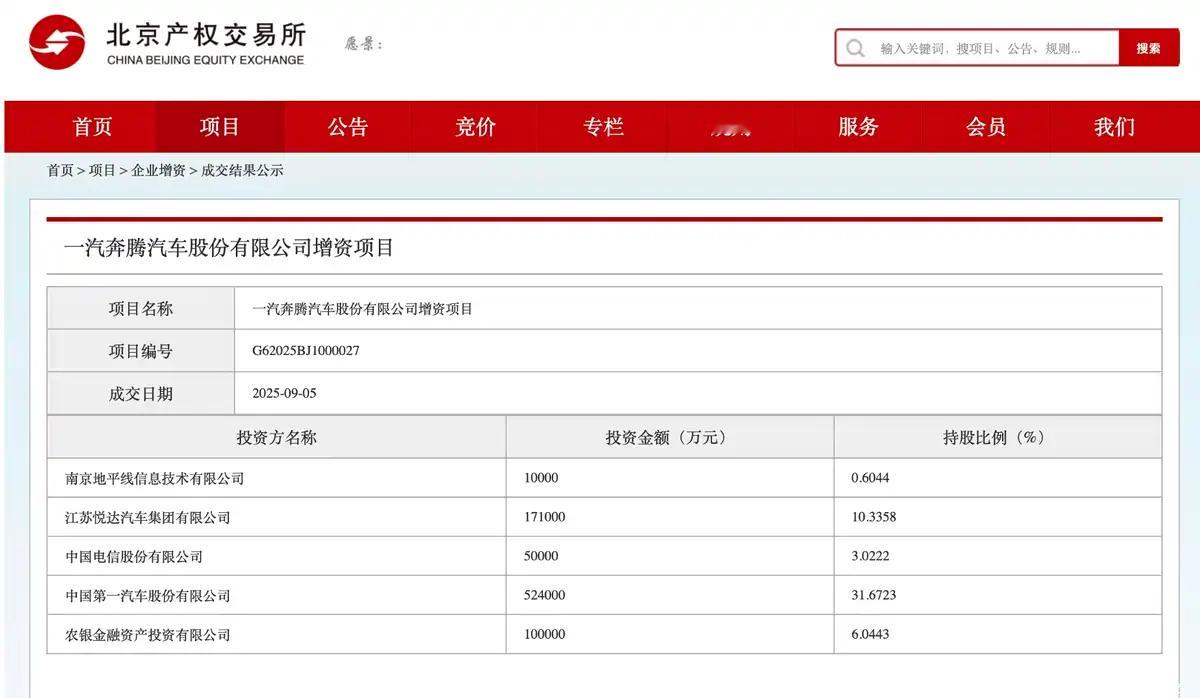1200x698 pixels.
Task: Open the 我们 navigation tab
Action: (x=1114, y=127)
